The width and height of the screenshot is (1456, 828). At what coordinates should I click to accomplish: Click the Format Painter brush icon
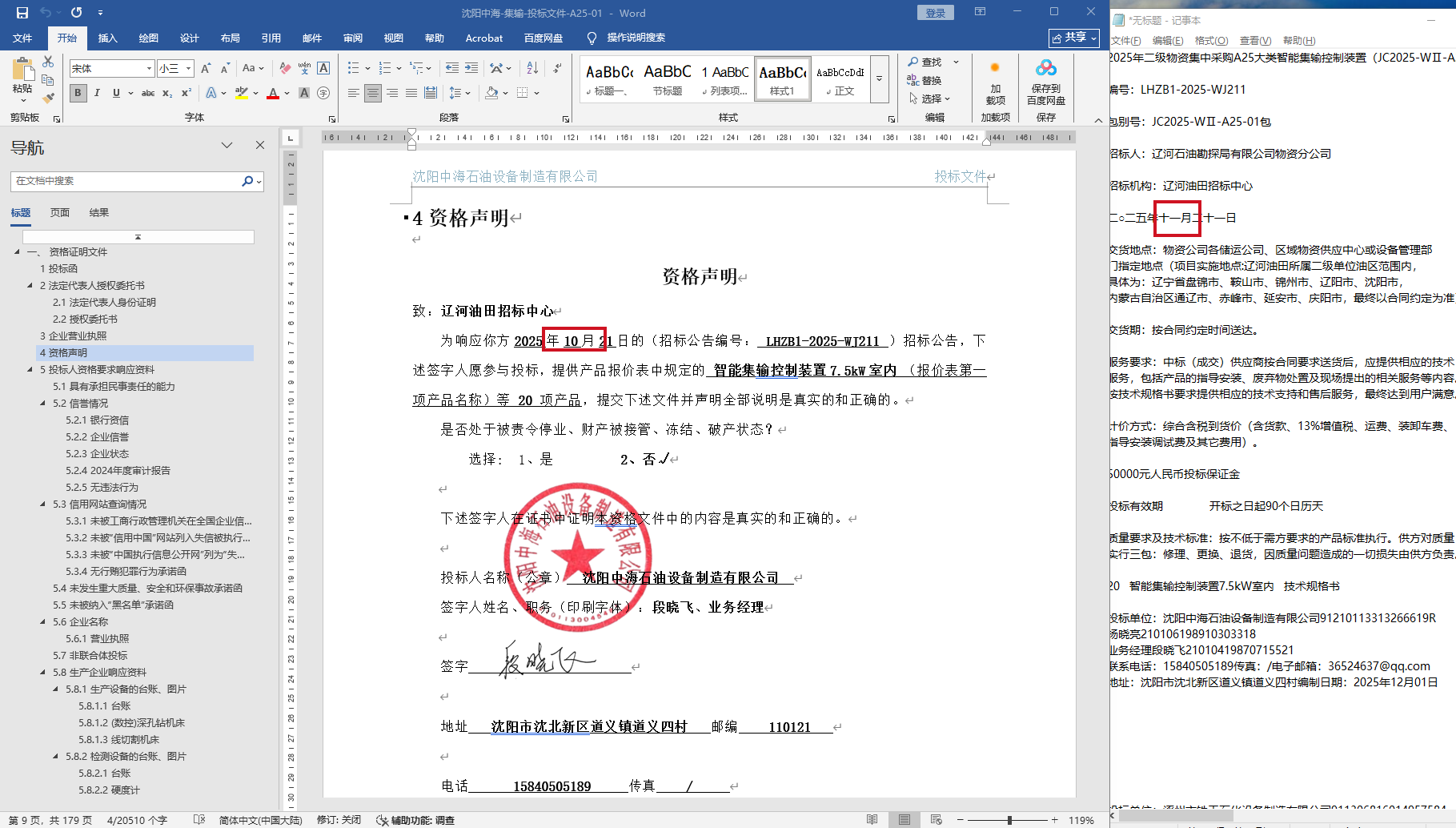(48, 98)
